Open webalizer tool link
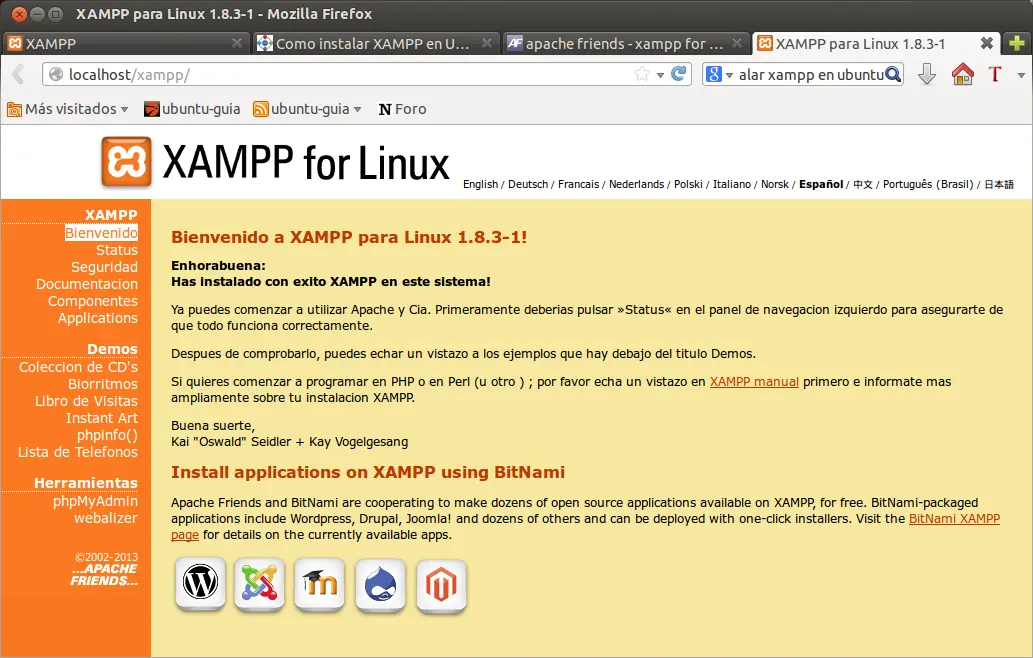This screenshot has height=658, width=1033. 106,518
